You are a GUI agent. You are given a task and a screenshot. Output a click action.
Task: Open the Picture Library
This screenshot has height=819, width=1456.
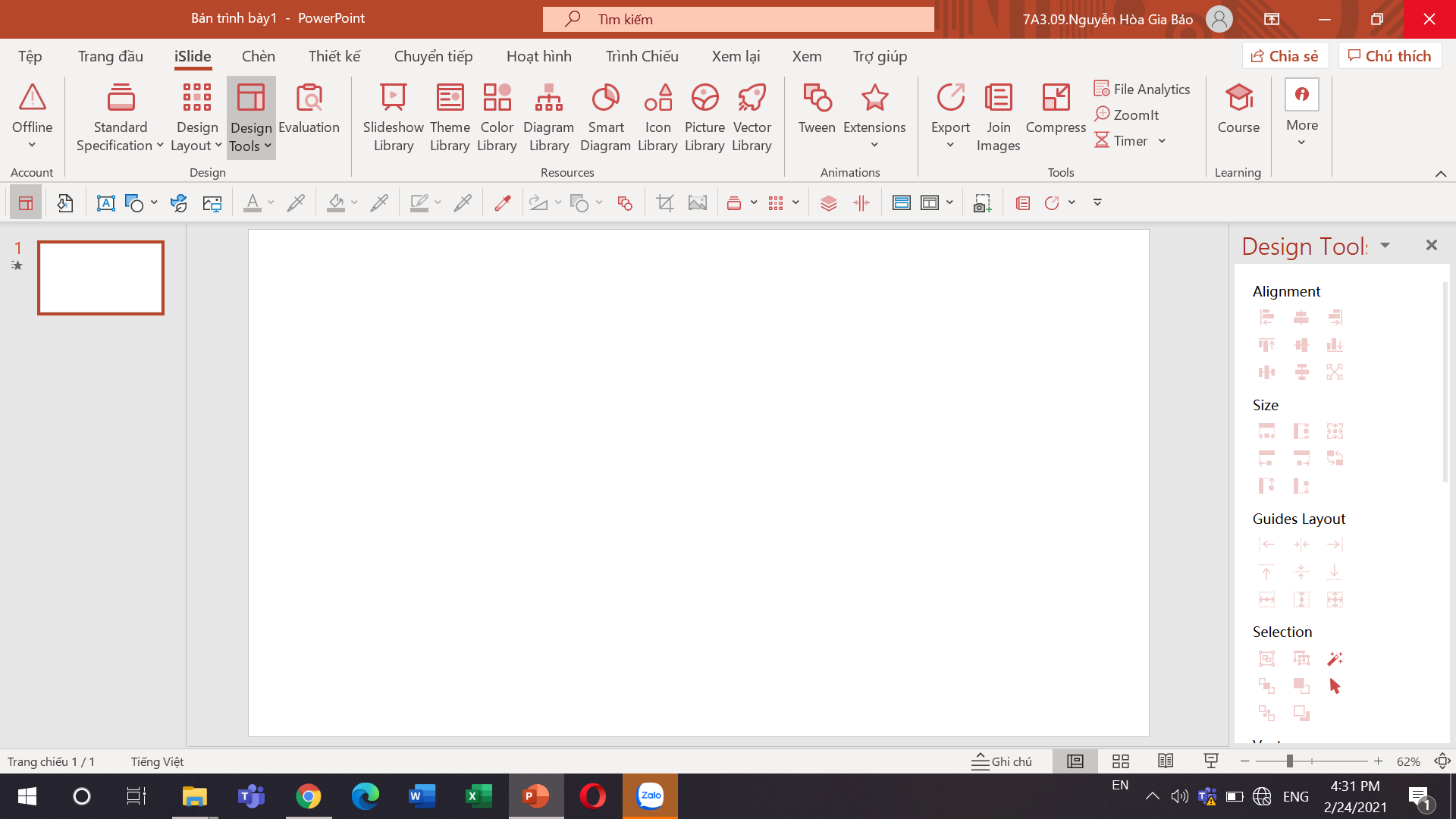(704, 118)
